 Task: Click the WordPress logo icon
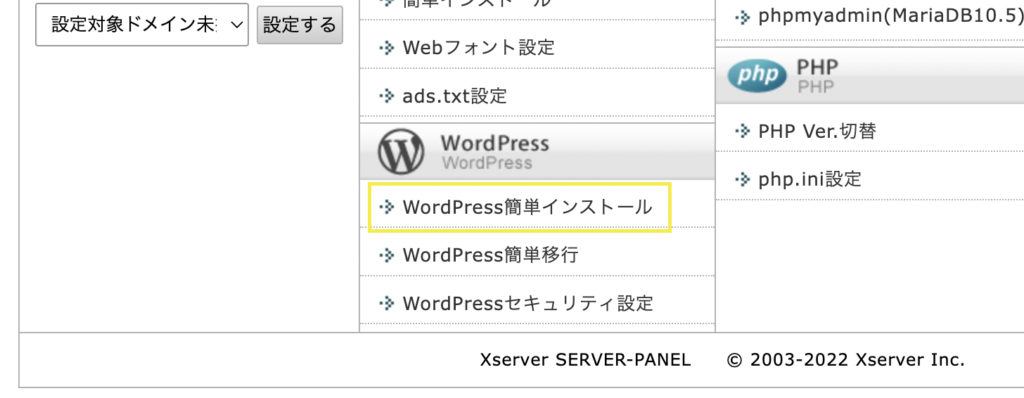click(401, 152)
